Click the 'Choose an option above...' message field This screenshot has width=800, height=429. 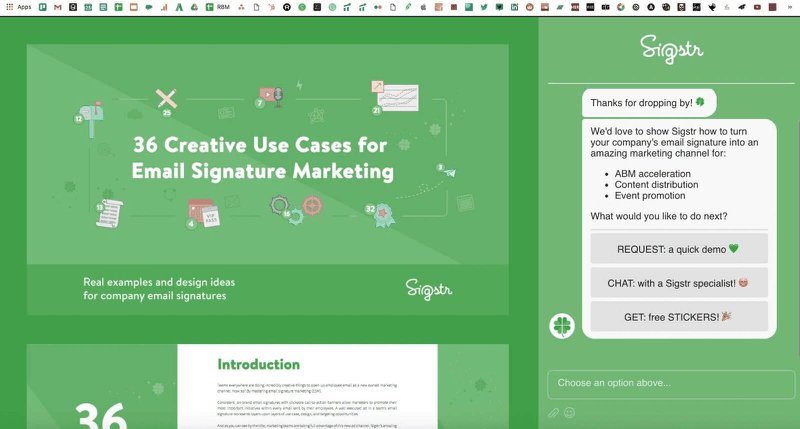pos(671,384)
